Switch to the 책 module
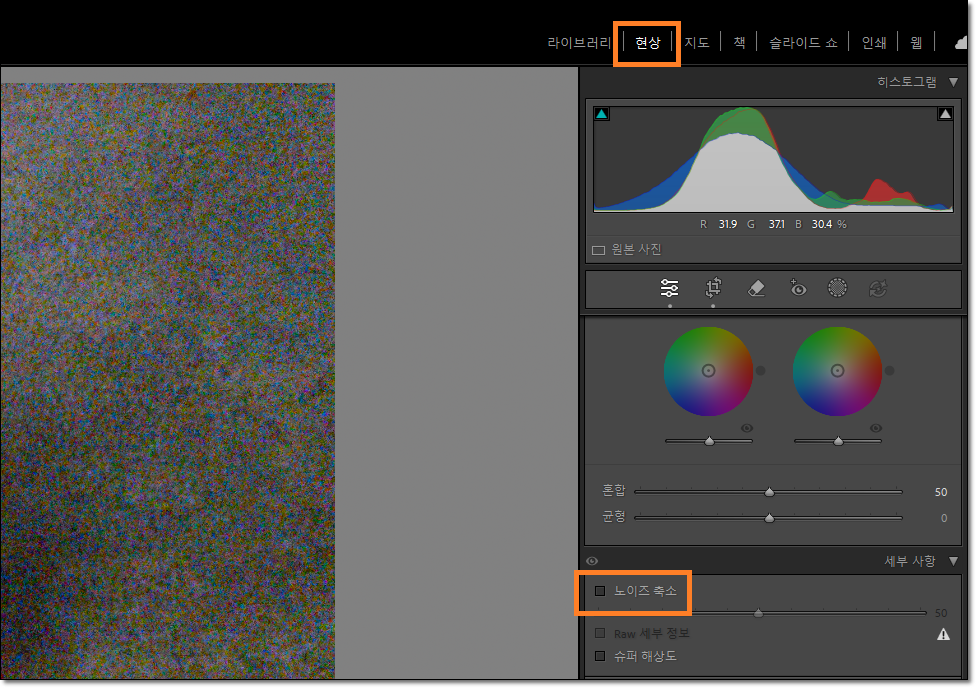 point(739,42)
